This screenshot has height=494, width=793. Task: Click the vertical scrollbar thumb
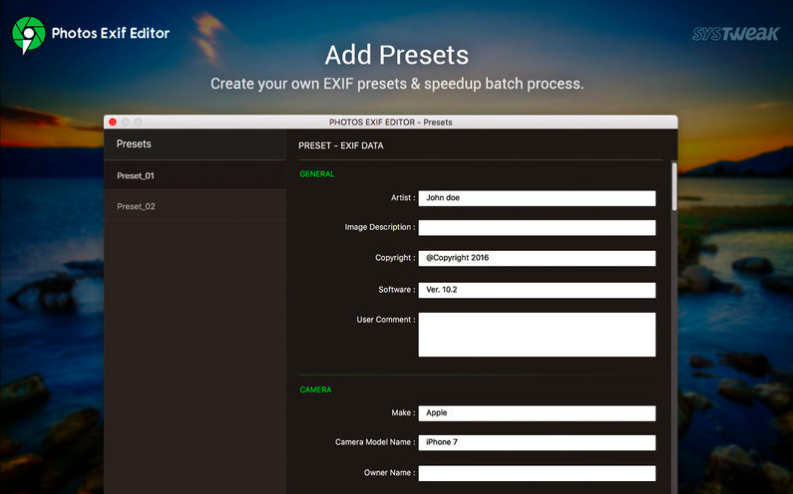pos(674,186)
